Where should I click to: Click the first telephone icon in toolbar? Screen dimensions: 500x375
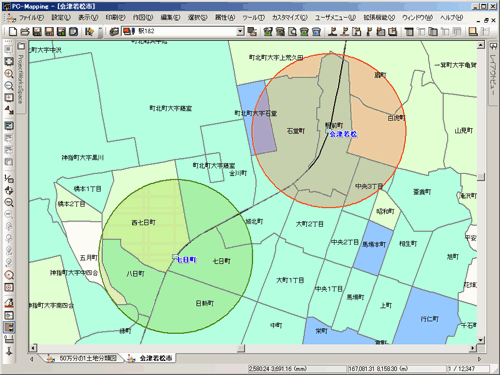pos(304,32)
